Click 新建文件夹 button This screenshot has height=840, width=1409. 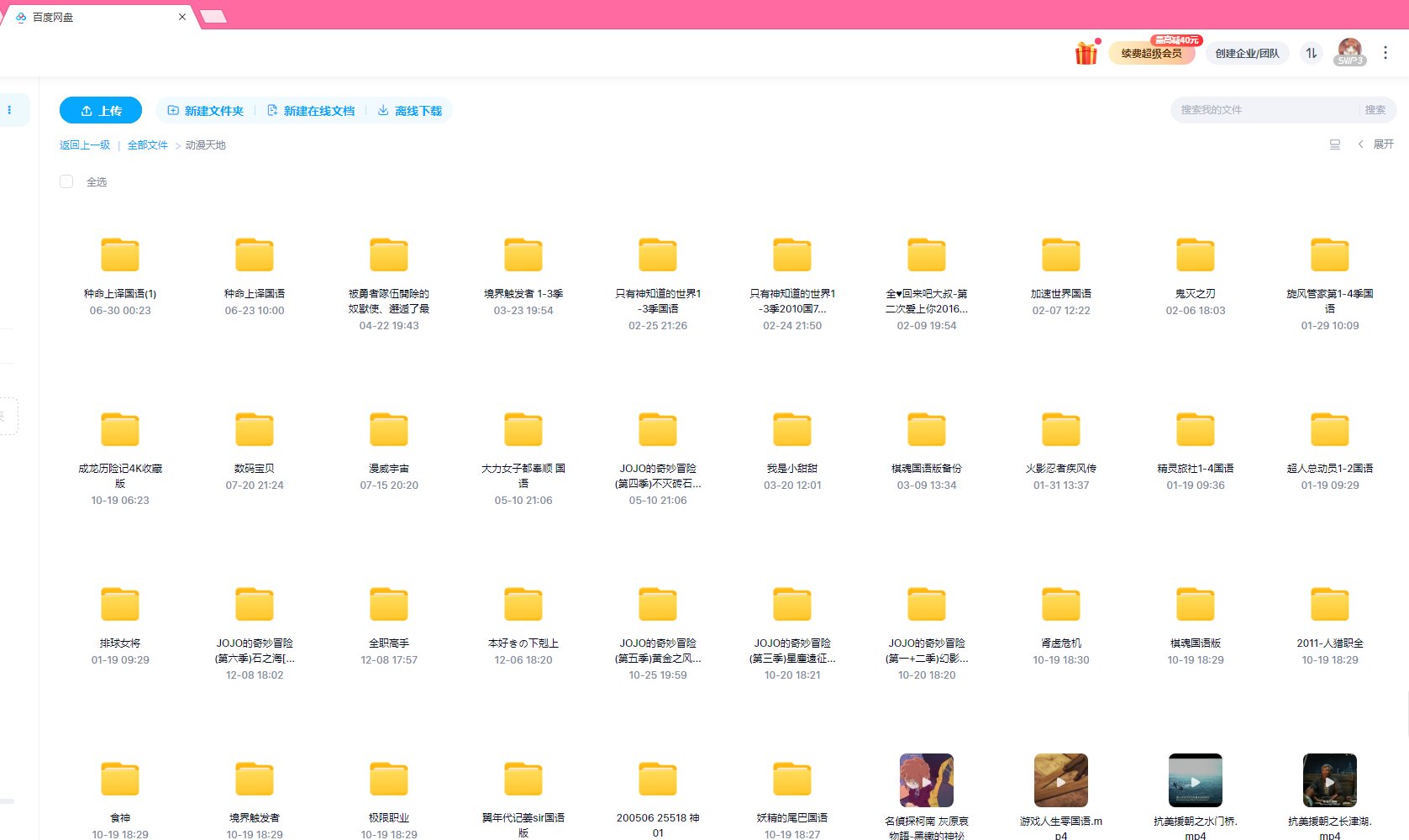206,110
